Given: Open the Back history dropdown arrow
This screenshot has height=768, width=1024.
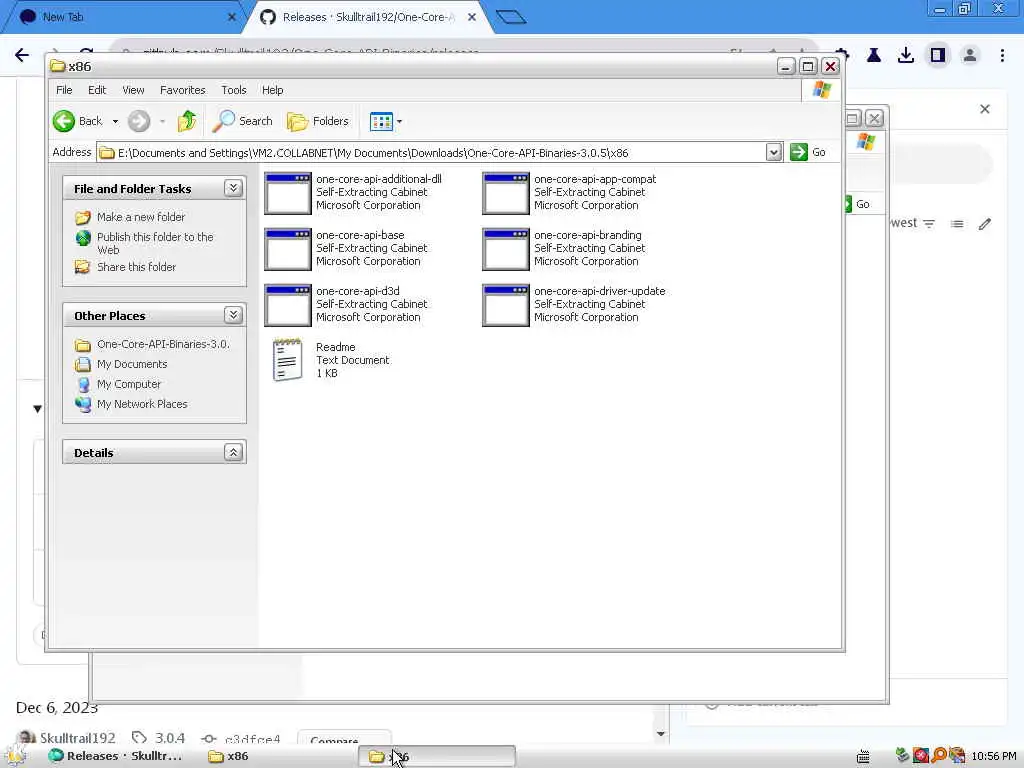Looking at the screenshot, I should pos(115,121).
